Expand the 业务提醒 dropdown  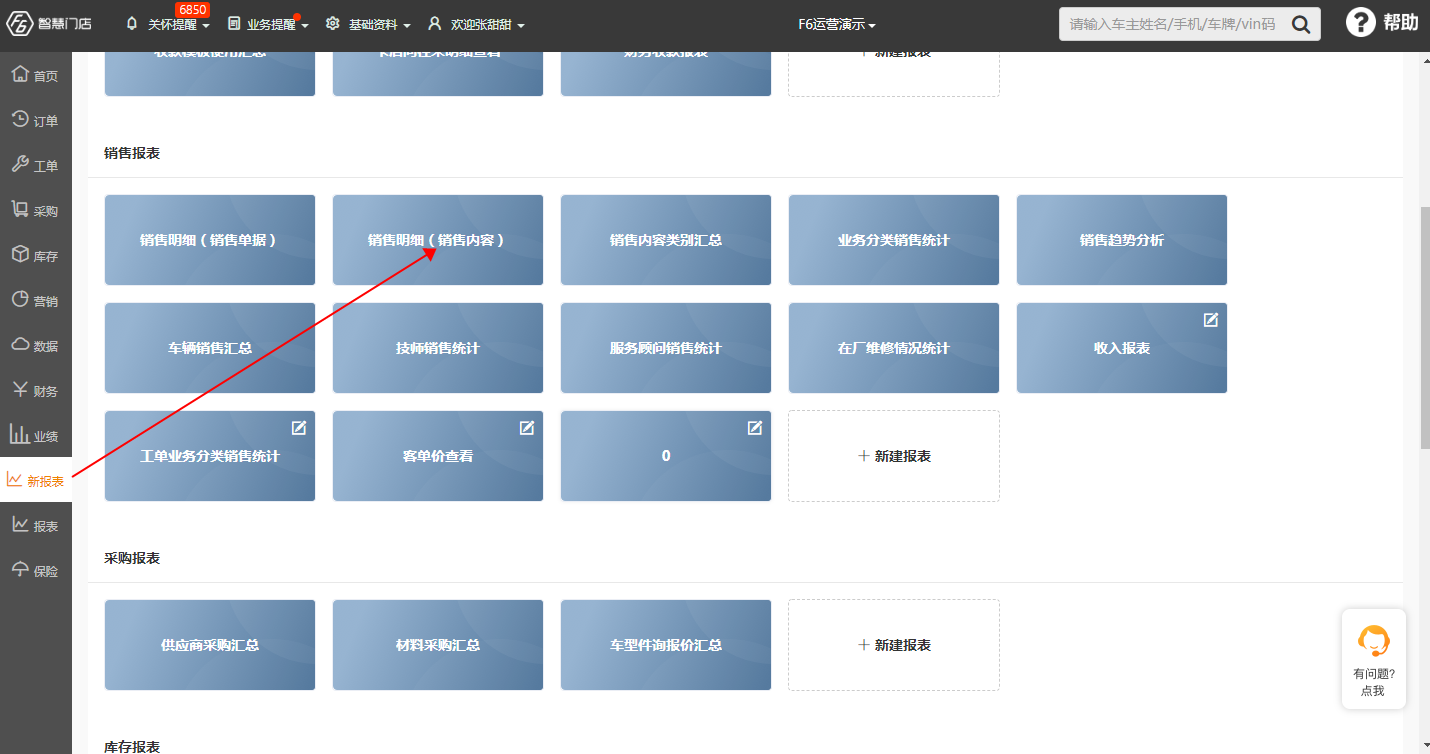tap(268, 24)
